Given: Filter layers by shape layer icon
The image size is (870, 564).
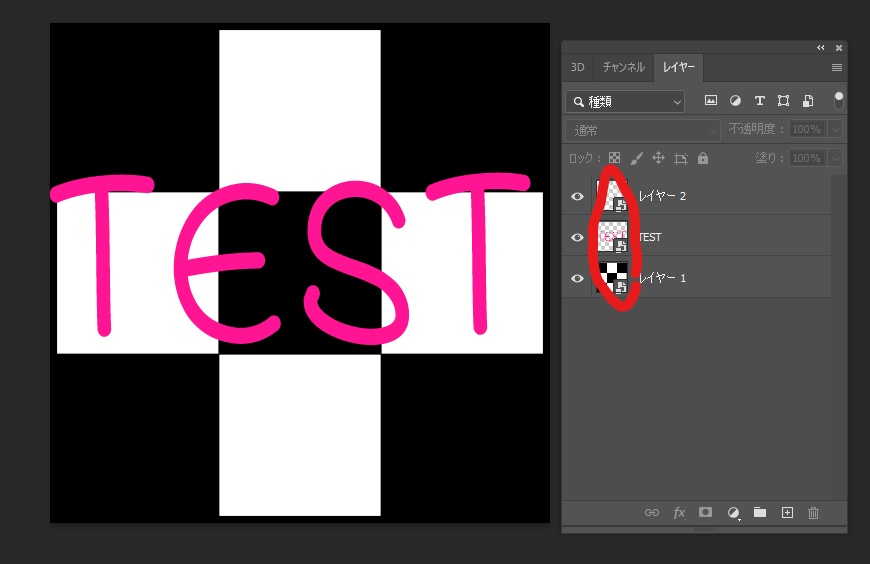Looking at the screenshot, I should point(783,100).
